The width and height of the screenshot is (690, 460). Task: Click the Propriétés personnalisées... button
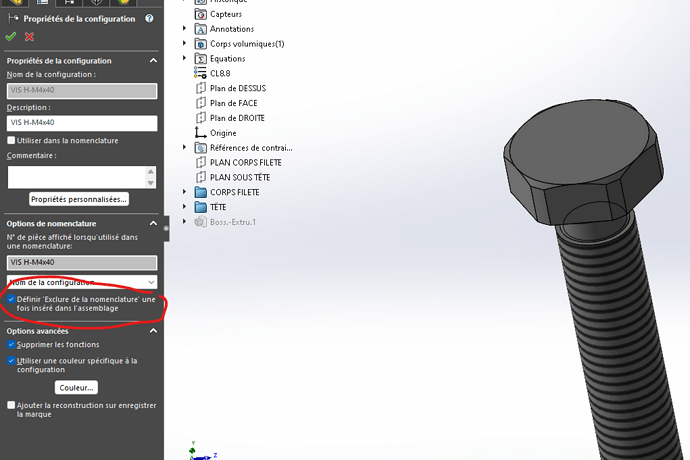(80, 199)
